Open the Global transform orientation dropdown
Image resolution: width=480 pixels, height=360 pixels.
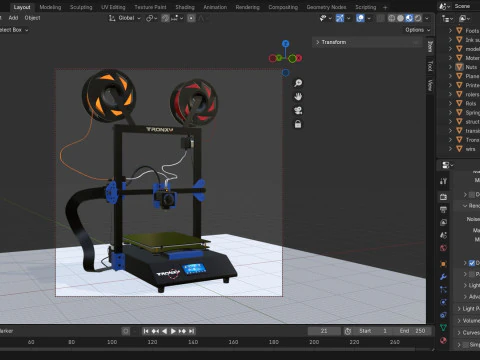tap(125, 18)
